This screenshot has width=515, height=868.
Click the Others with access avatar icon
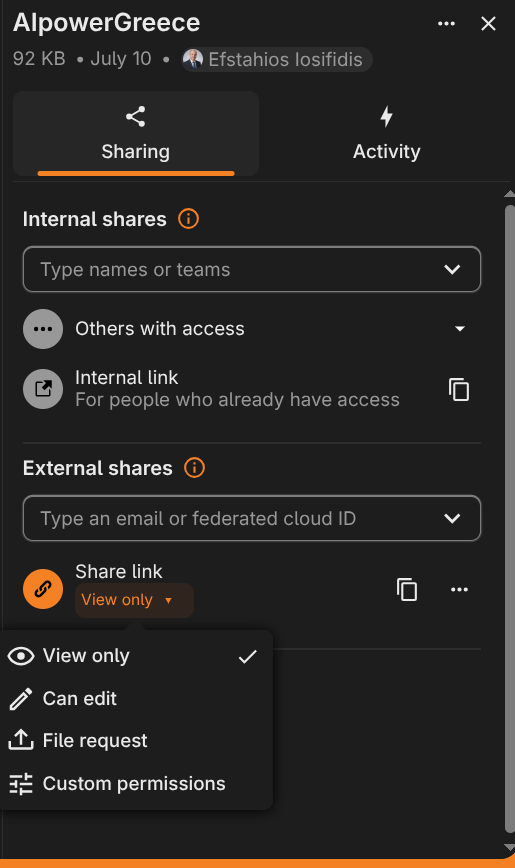point(43,329)
